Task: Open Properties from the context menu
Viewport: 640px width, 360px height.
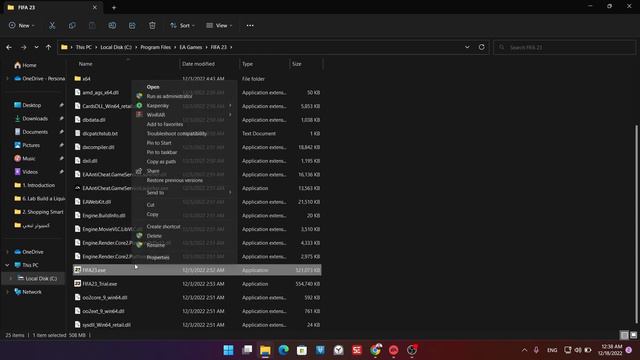Action: tap(184, 258)
